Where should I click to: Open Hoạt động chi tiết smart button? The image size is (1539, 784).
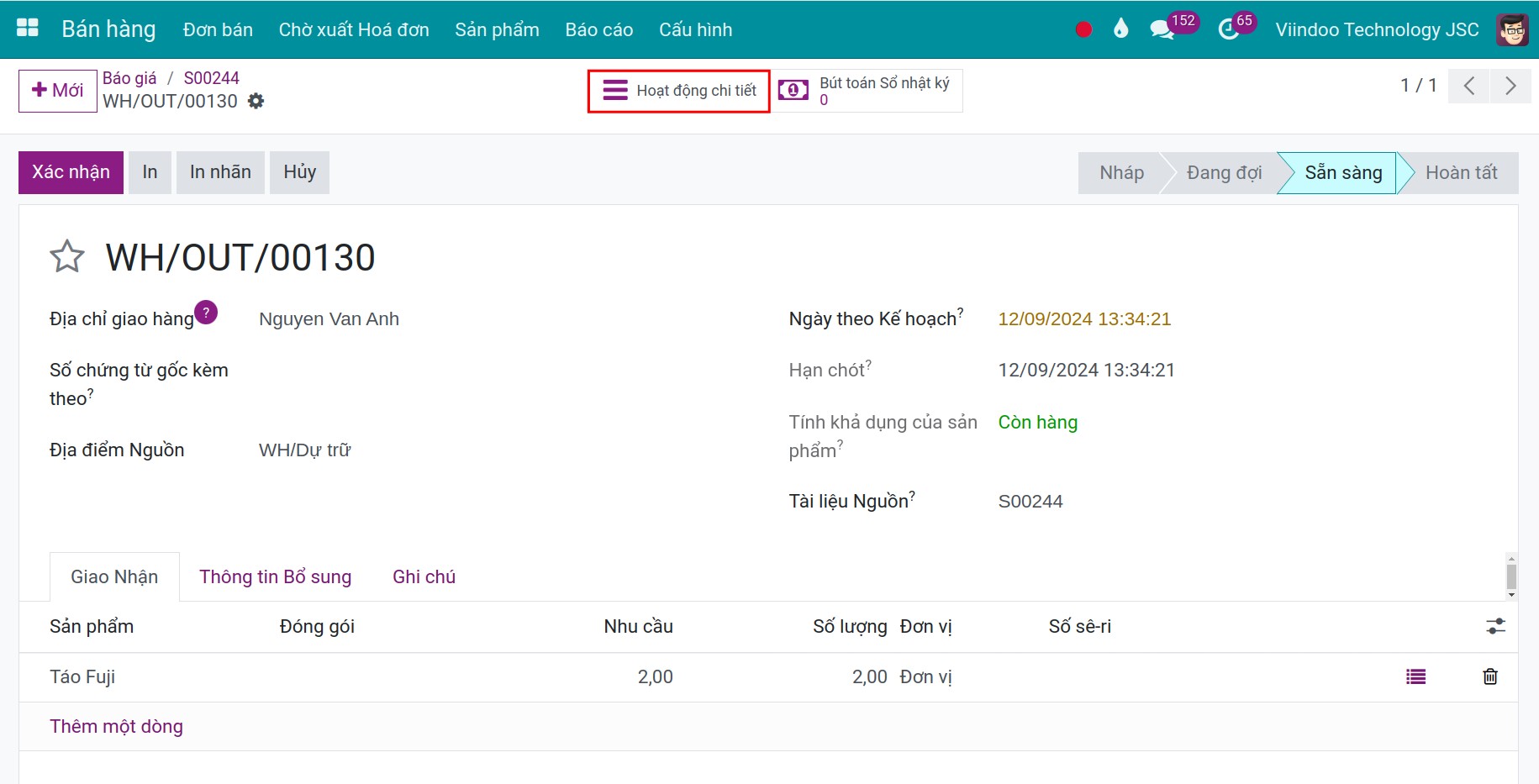pos(679,91)
